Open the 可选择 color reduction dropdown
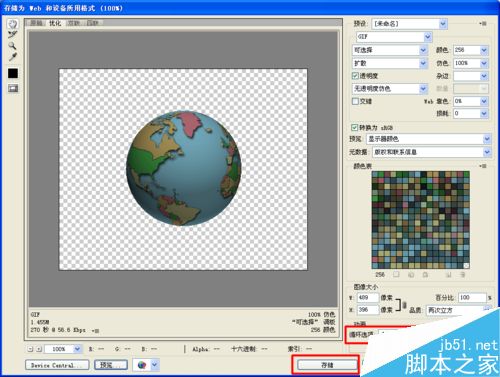Screen dimensions: 500x377 [390, 50]
